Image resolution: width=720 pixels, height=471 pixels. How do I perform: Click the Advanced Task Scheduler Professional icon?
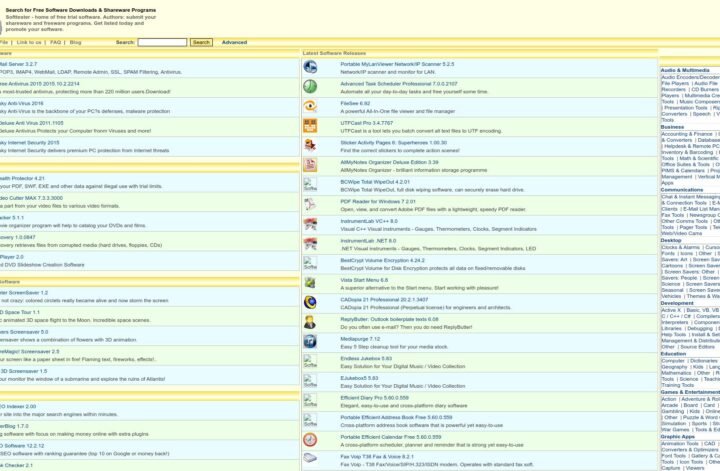310,86
